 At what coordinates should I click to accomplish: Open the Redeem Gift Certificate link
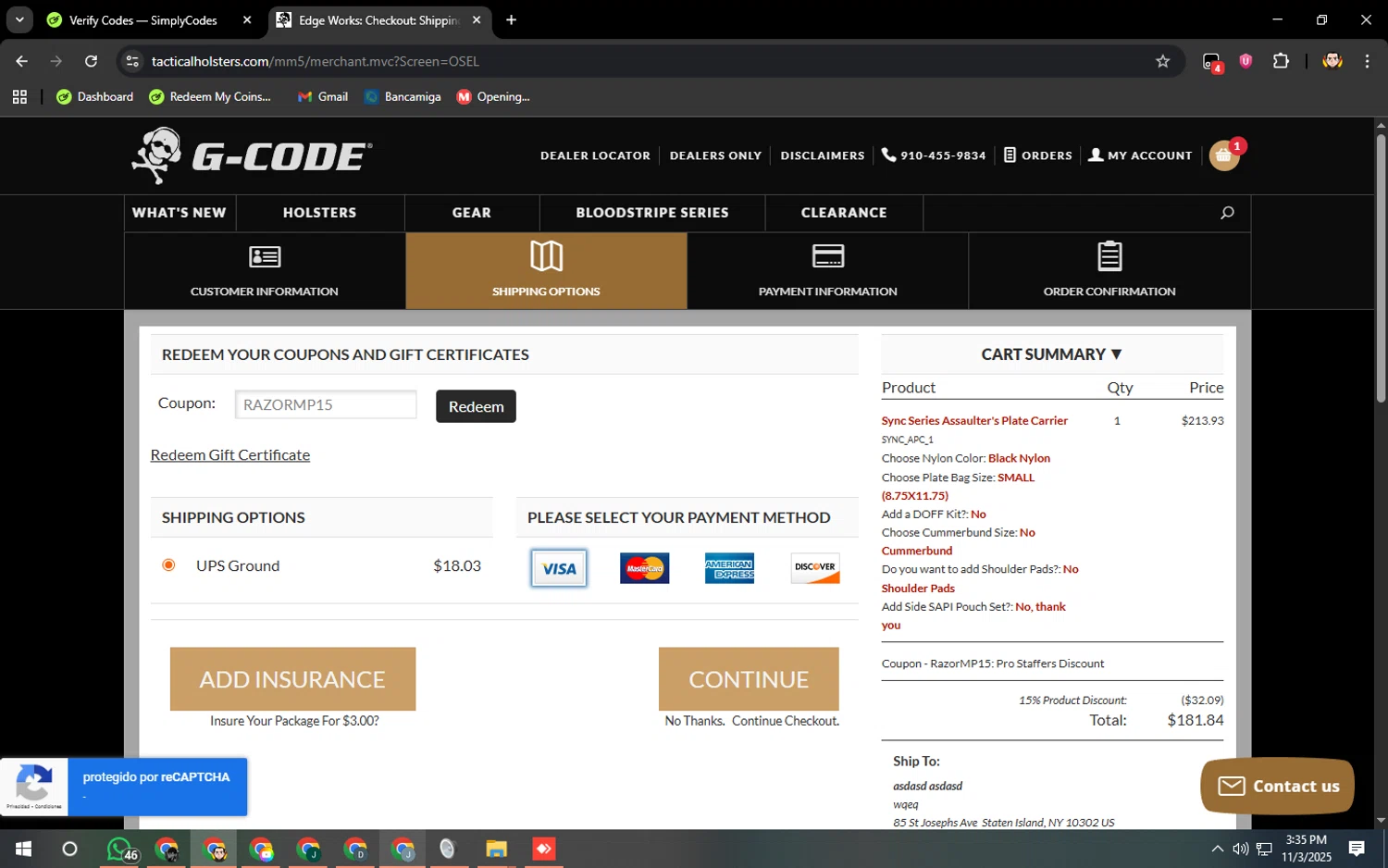230,455
